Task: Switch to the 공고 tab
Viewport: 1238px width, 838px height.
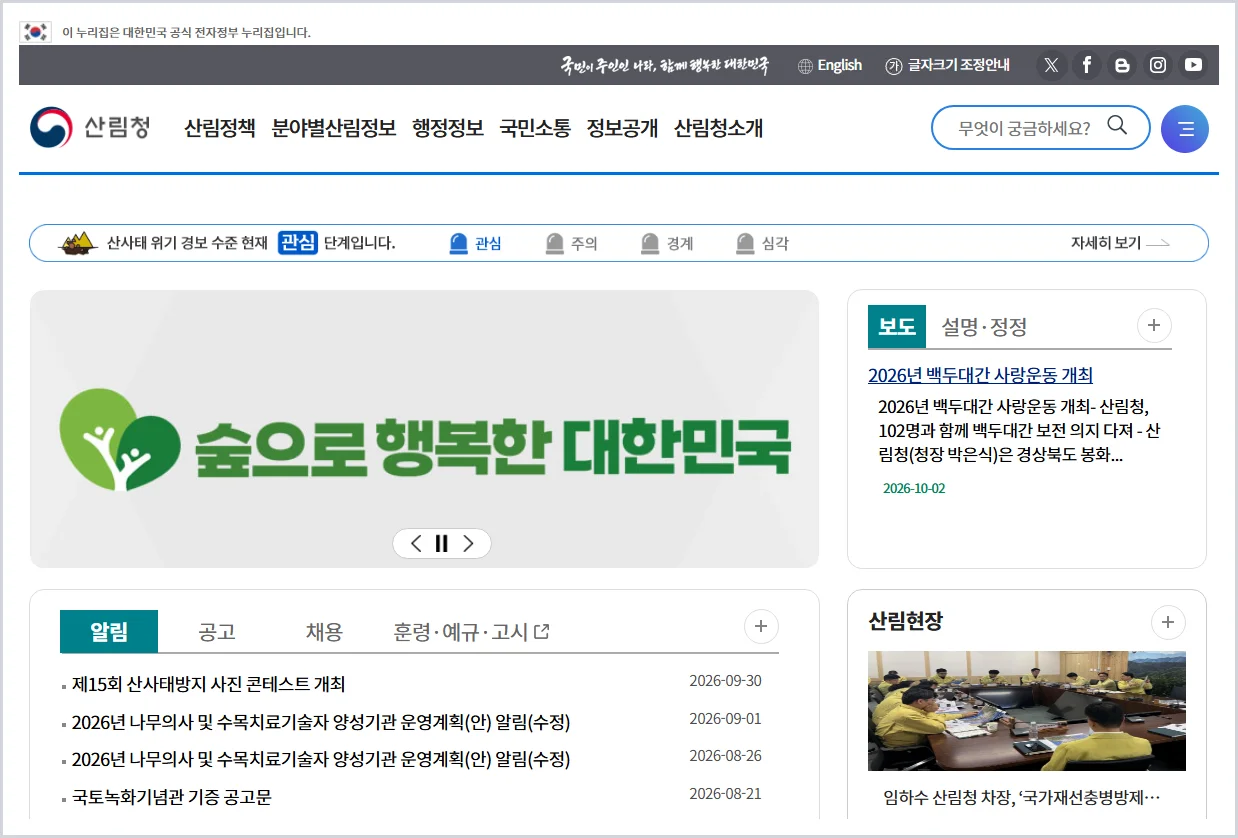Action: tap(217, 631)
